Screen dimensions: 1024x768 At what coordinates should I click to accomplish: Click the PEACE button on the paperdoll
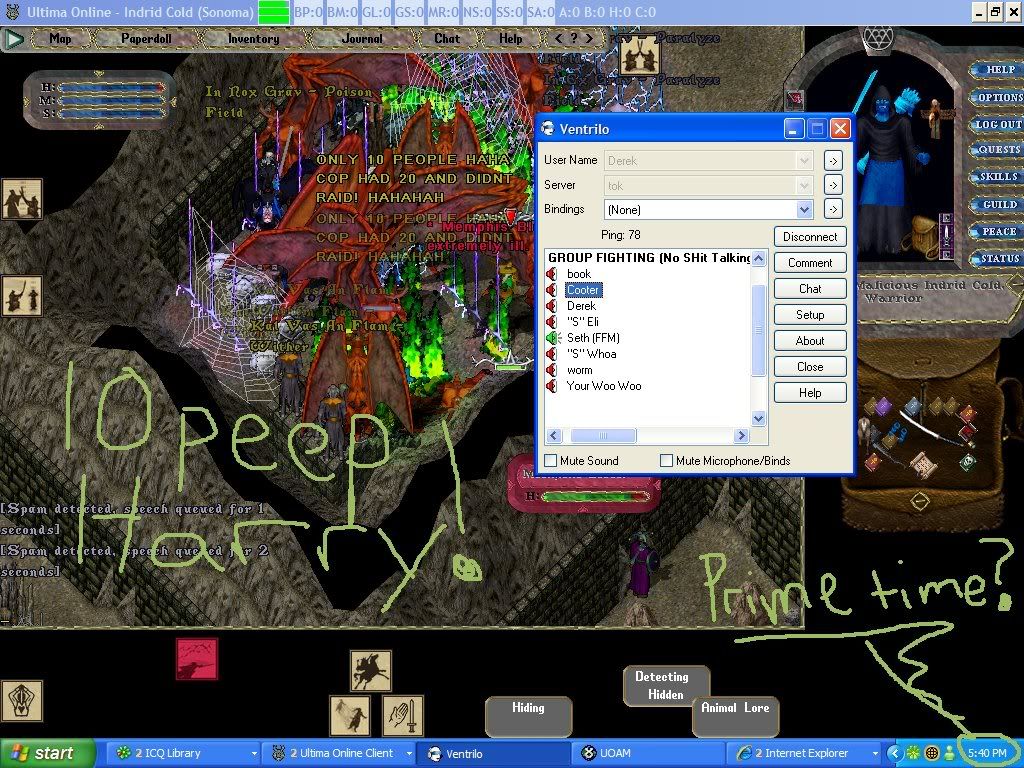point(999,231)
